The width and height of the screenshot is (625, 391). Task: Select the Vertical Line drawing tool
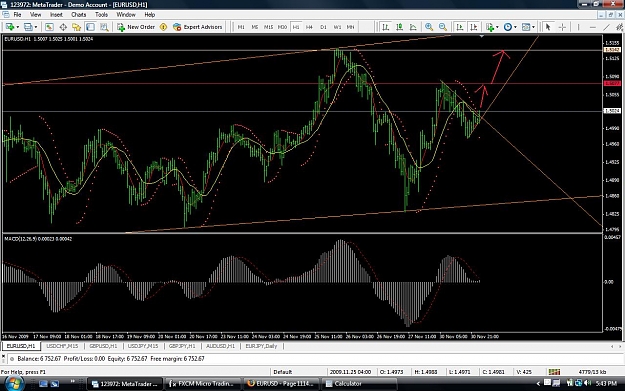pyautogui.click(x=578, y=27)
